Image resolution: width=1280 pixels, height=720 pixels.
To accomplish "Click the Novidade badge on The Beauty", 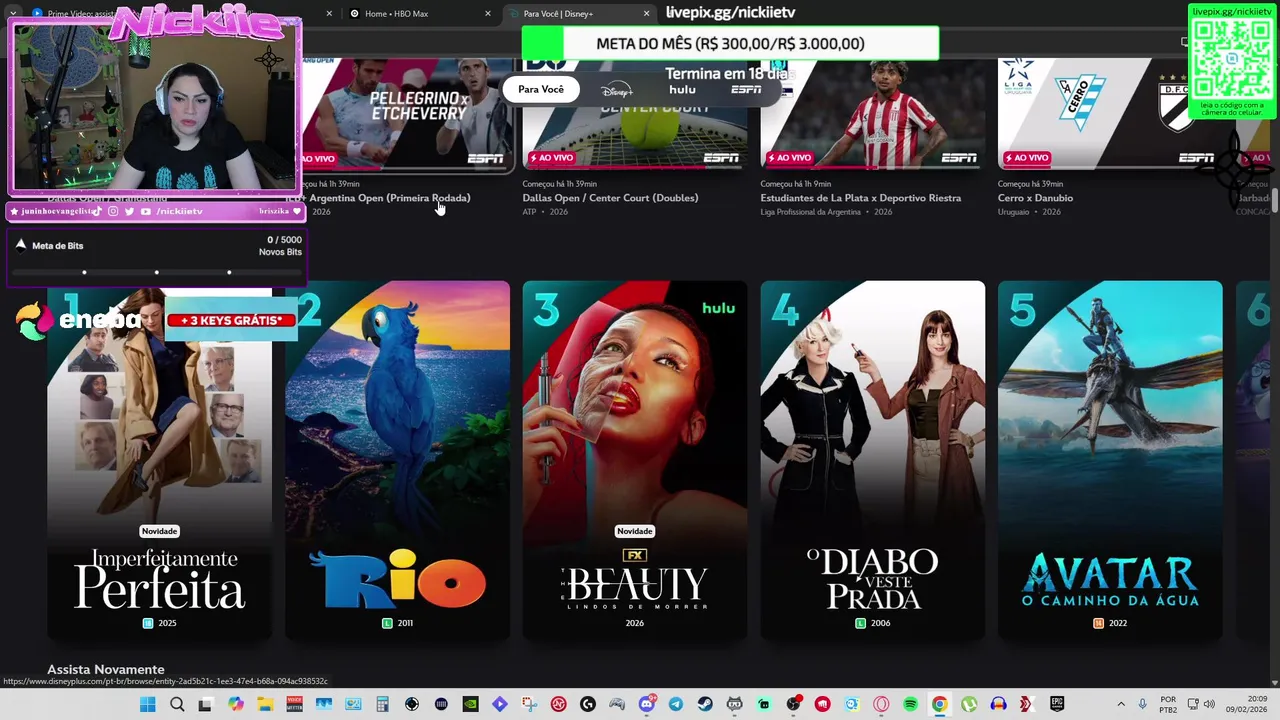I will click(635, 531).
